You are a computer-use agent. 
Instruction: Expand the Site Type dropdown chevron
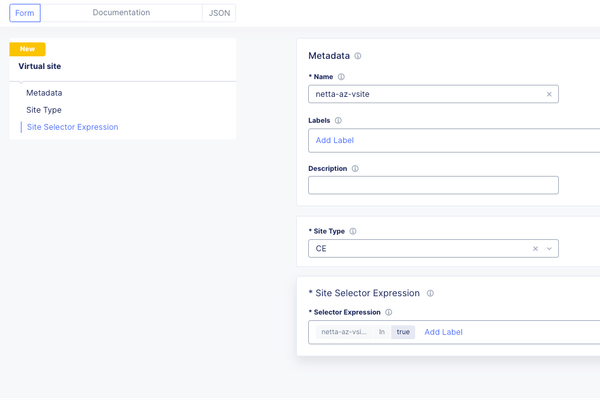(549, 249)
